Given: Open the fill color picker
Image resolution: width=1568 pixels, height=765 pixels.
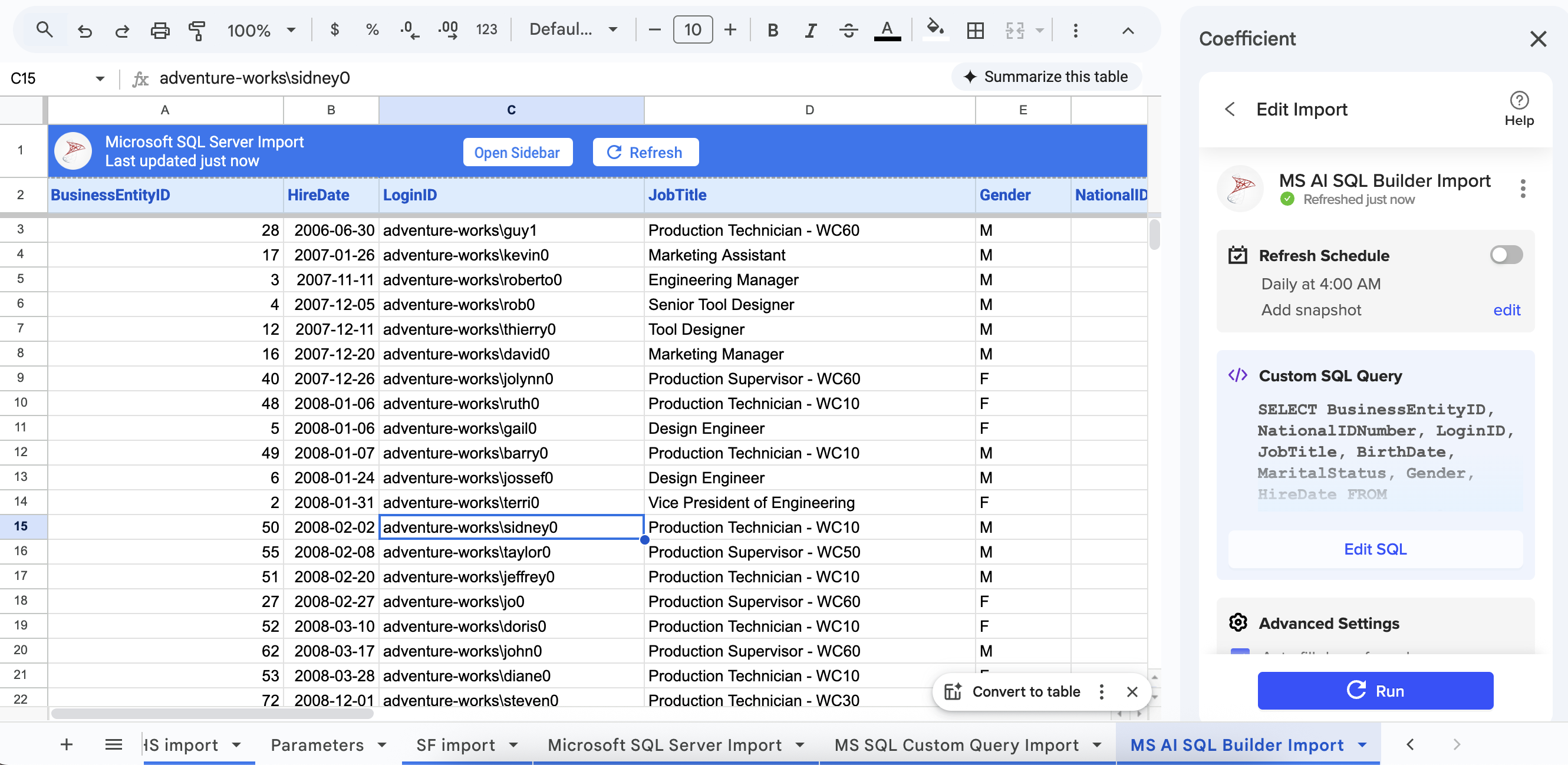Looking at the screenshot, I should click(x=935, y=29).
